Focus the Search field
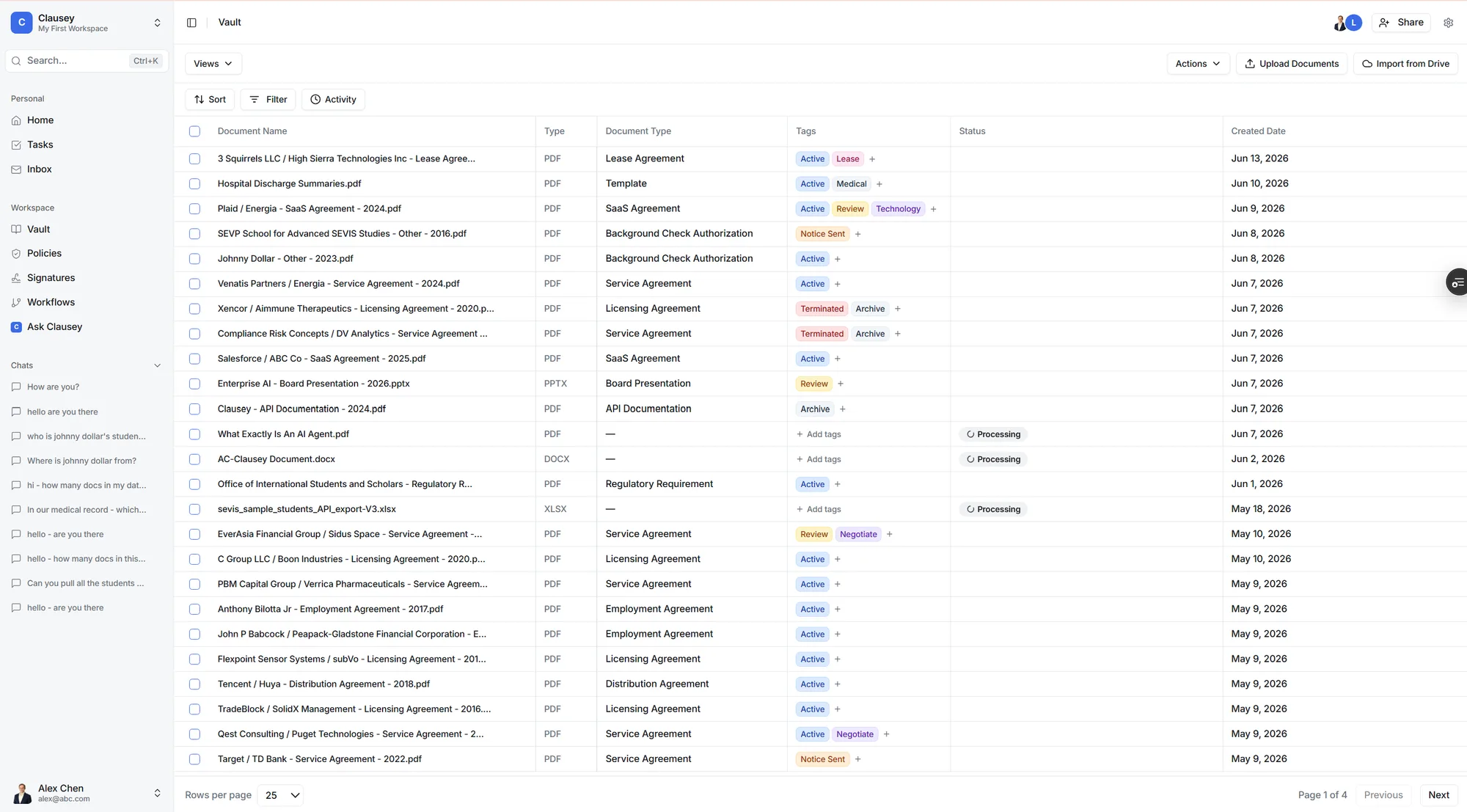The height and width of the screenshot is (812, 1467). pos(87,61)
